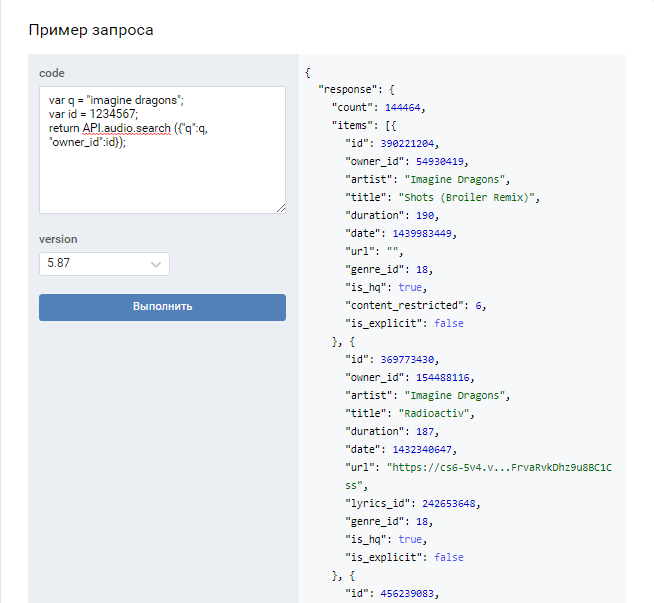
Task: Open the version 5.87 dropdown
Action: click(104, 264)
